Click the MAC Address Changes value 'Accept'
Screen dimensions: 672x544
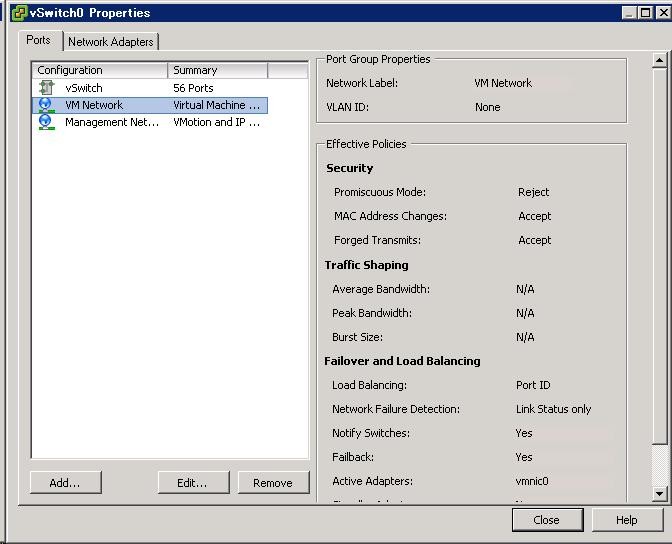[x=535, y=216]
